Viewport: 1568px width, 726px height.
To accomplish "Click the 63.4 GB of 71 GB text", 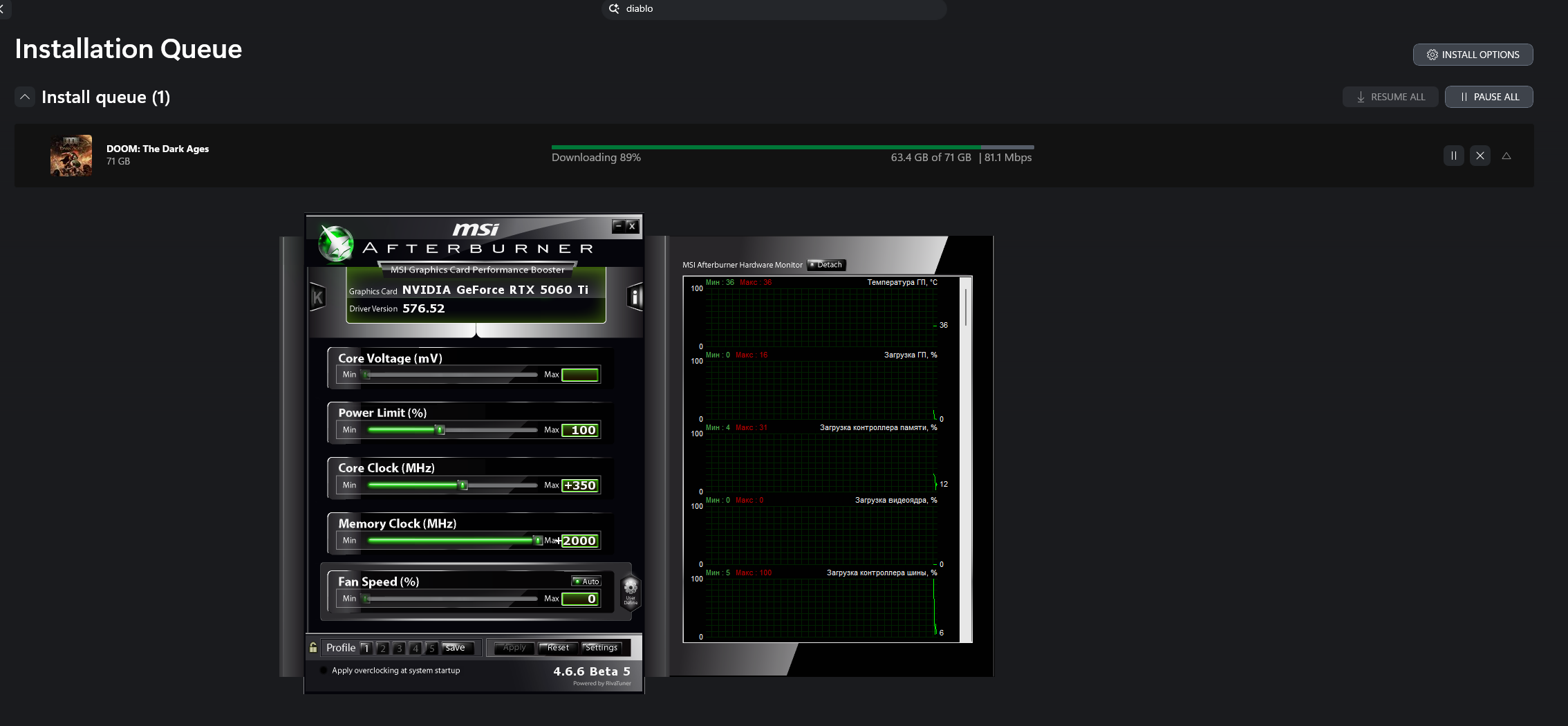I will [x=931, y=158].
